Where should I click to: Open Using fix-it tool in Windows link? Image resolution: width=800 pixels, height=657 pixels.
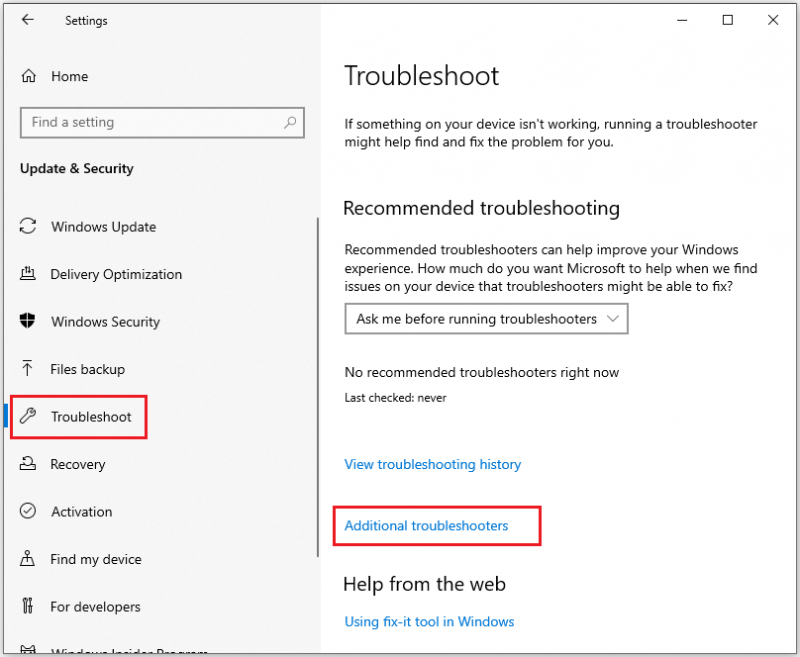pyautogui.click(x=429, y=621)
